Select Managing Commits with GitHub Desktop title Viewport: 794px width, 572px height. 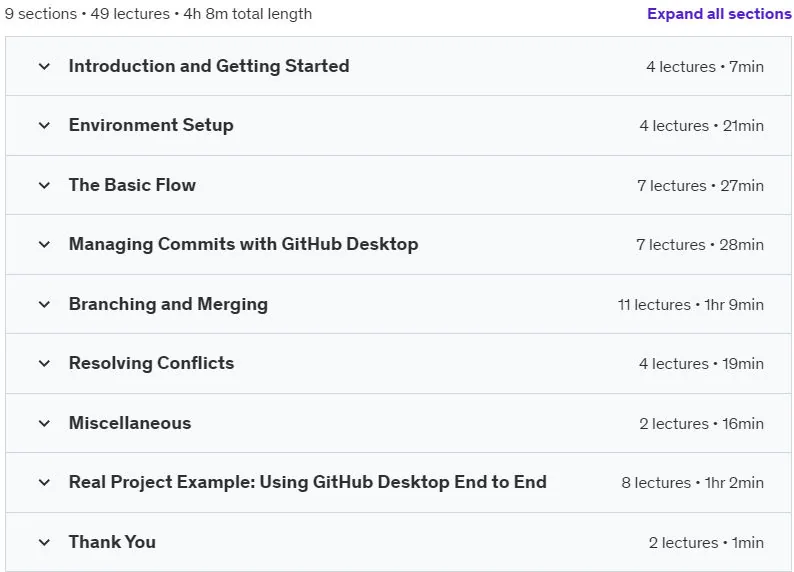244,244
